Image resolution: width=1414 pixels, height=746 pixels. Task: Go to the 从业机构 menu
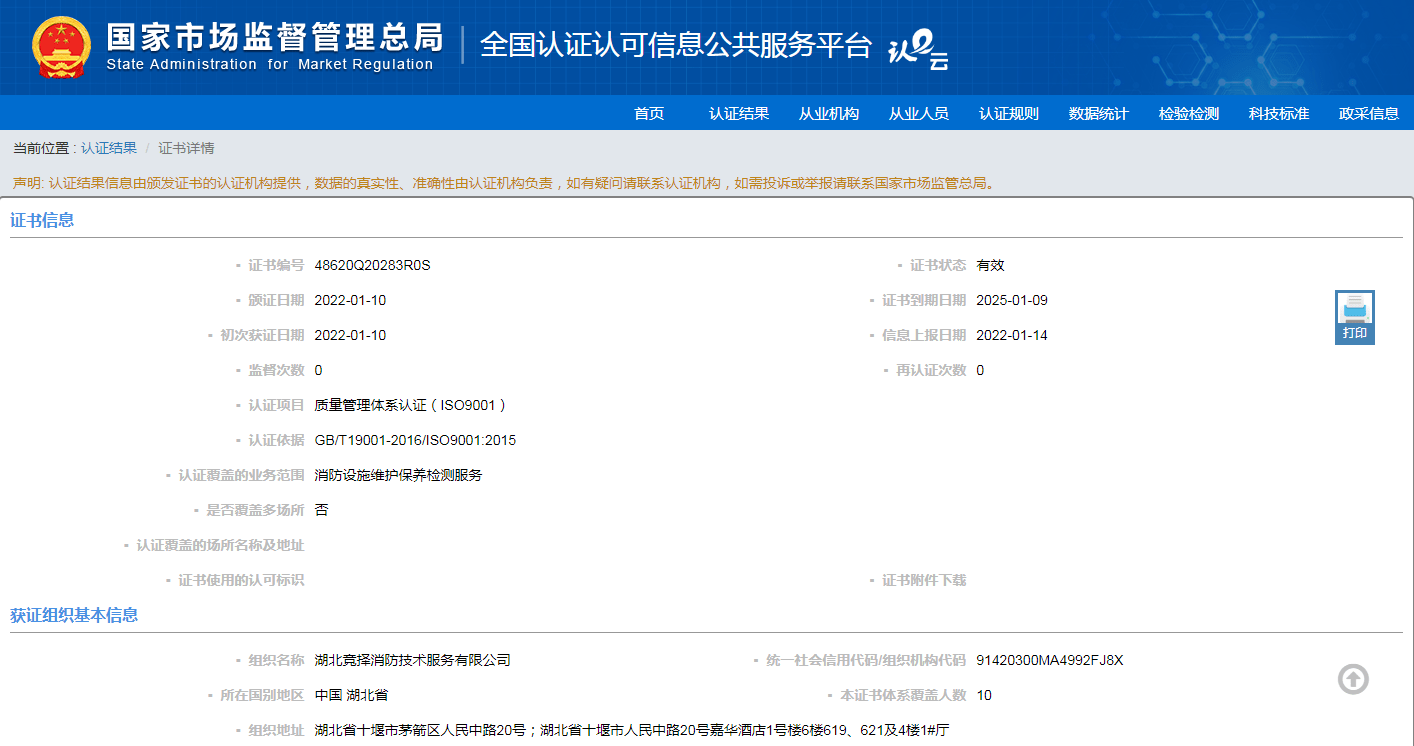click(x=829, y=114)
